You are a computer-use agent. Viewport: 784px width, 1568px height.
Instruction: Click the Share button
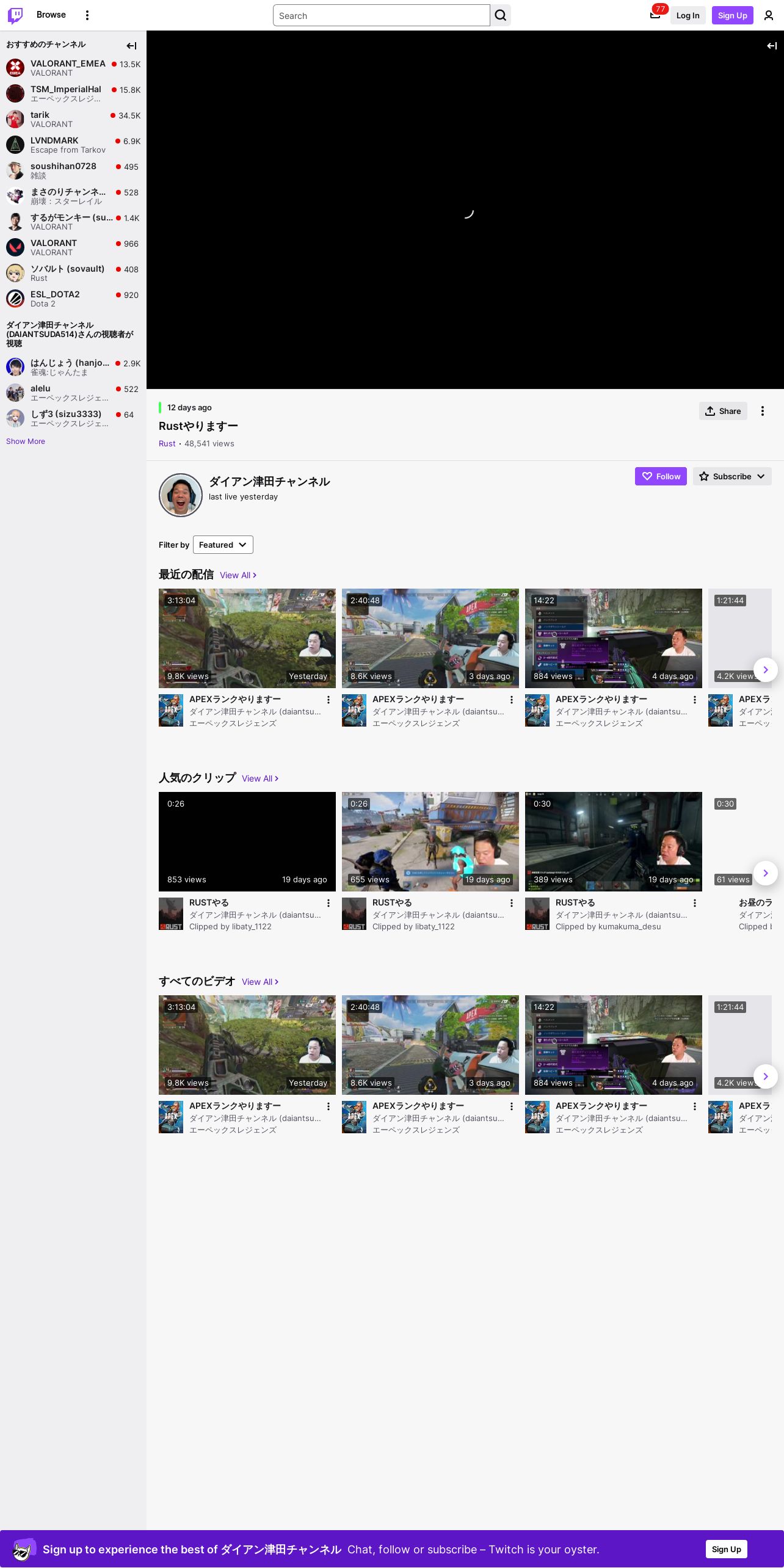coord(723,411)
